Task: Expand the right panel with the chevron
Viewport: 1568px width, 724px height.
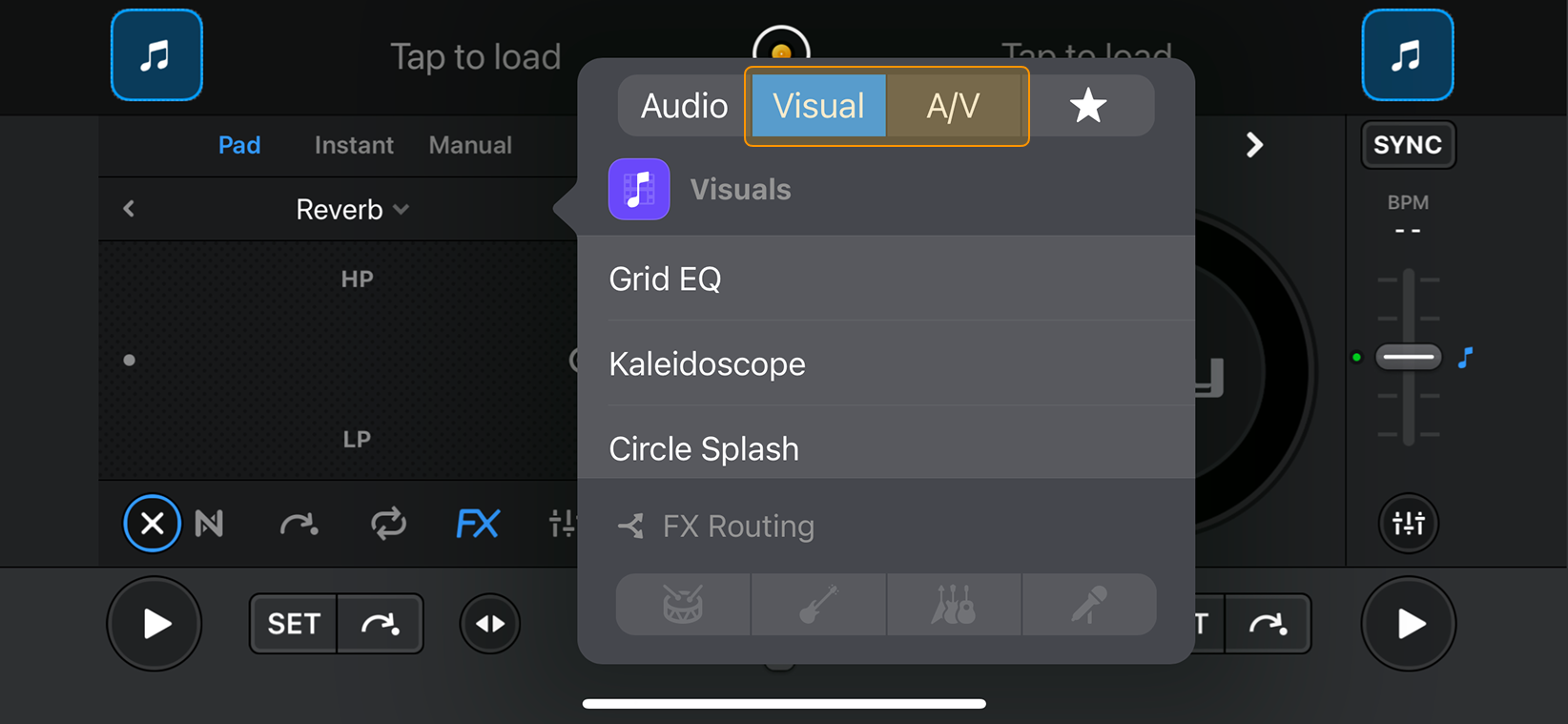Action: click(x=1253, y=144)
